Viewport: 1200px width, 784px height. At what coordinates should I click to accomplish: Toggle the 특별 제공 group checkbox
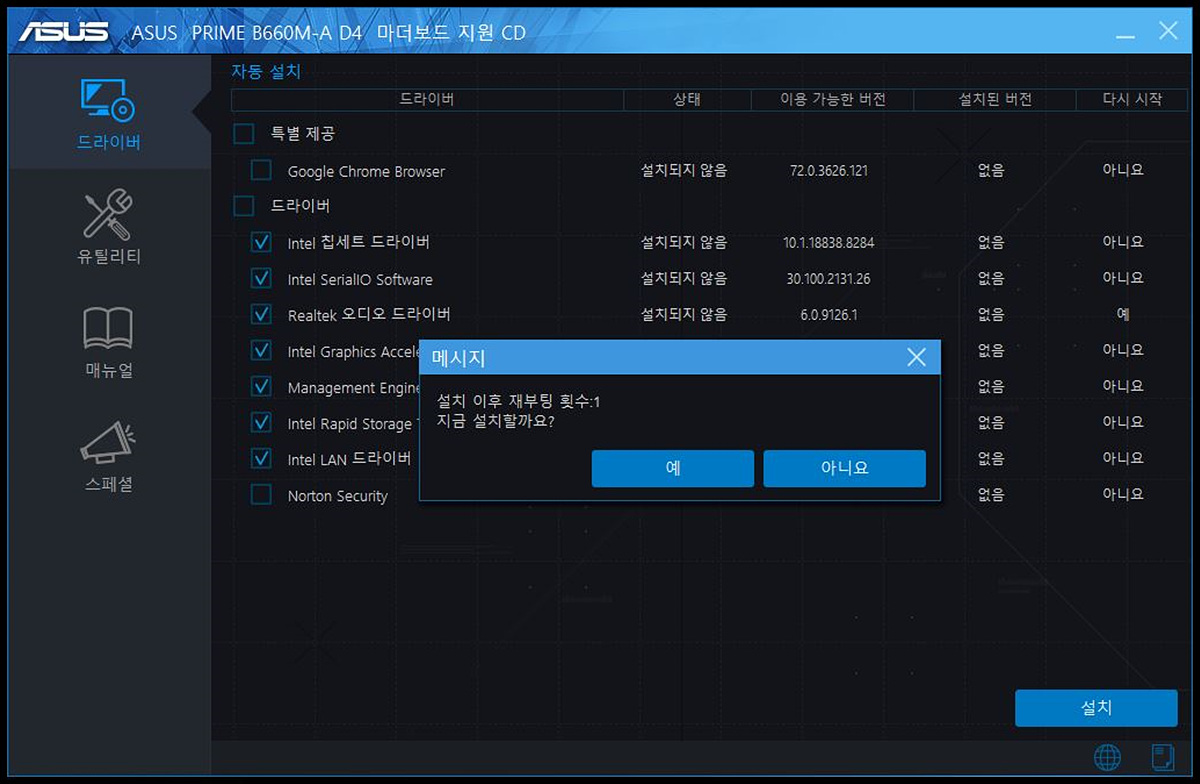coord(244,134)
